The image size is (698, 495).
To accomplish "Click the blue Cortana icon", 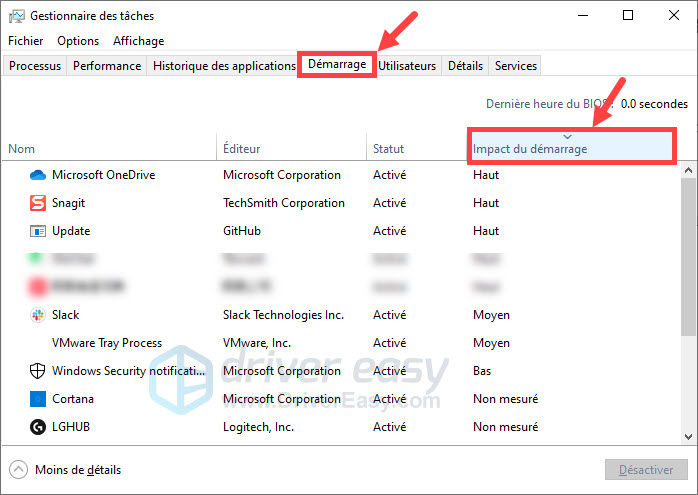I will click(x=38, y=399).
